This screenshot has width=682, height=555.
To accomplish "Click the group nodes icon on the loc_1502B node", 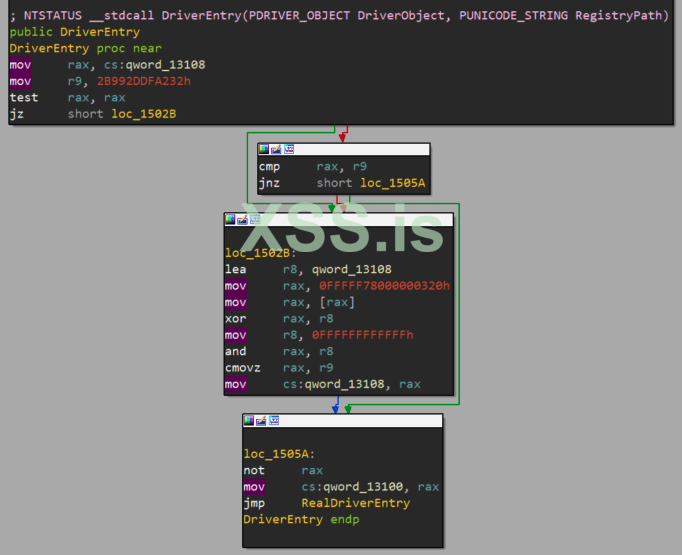I will pos(255,220).
